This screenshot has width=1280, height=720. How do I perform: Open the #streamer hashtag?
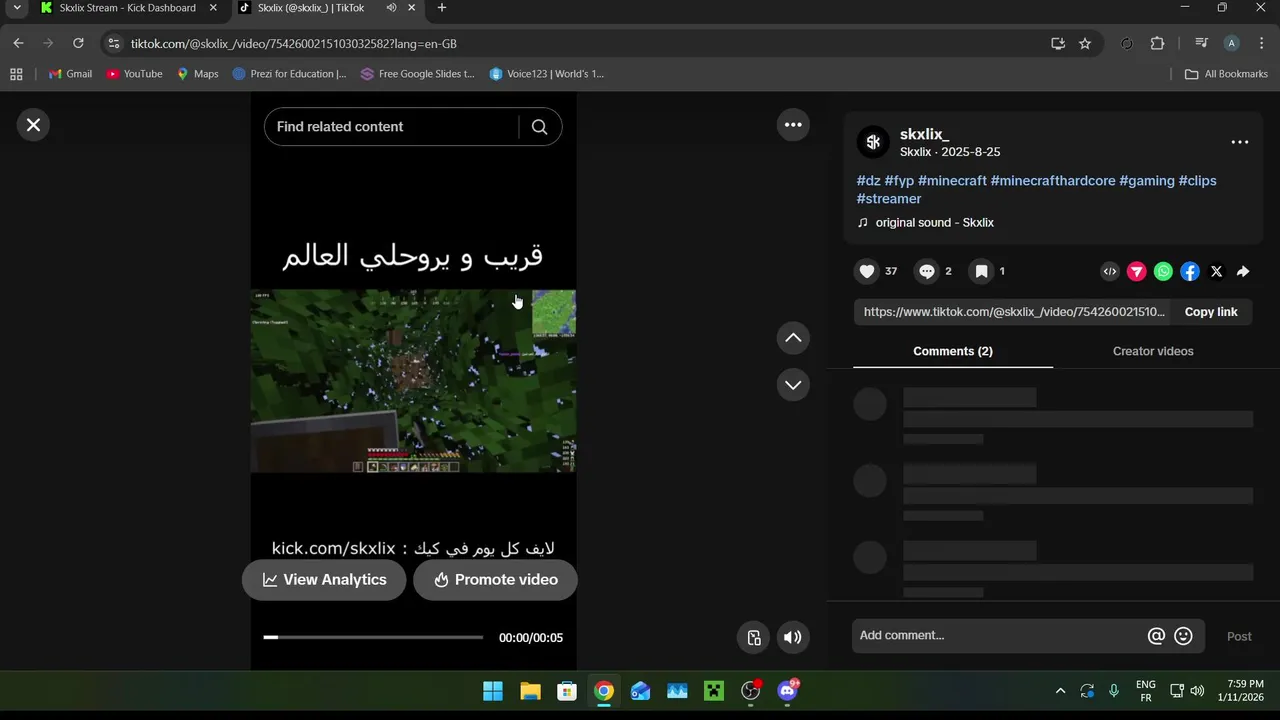(x=889, y=199)
